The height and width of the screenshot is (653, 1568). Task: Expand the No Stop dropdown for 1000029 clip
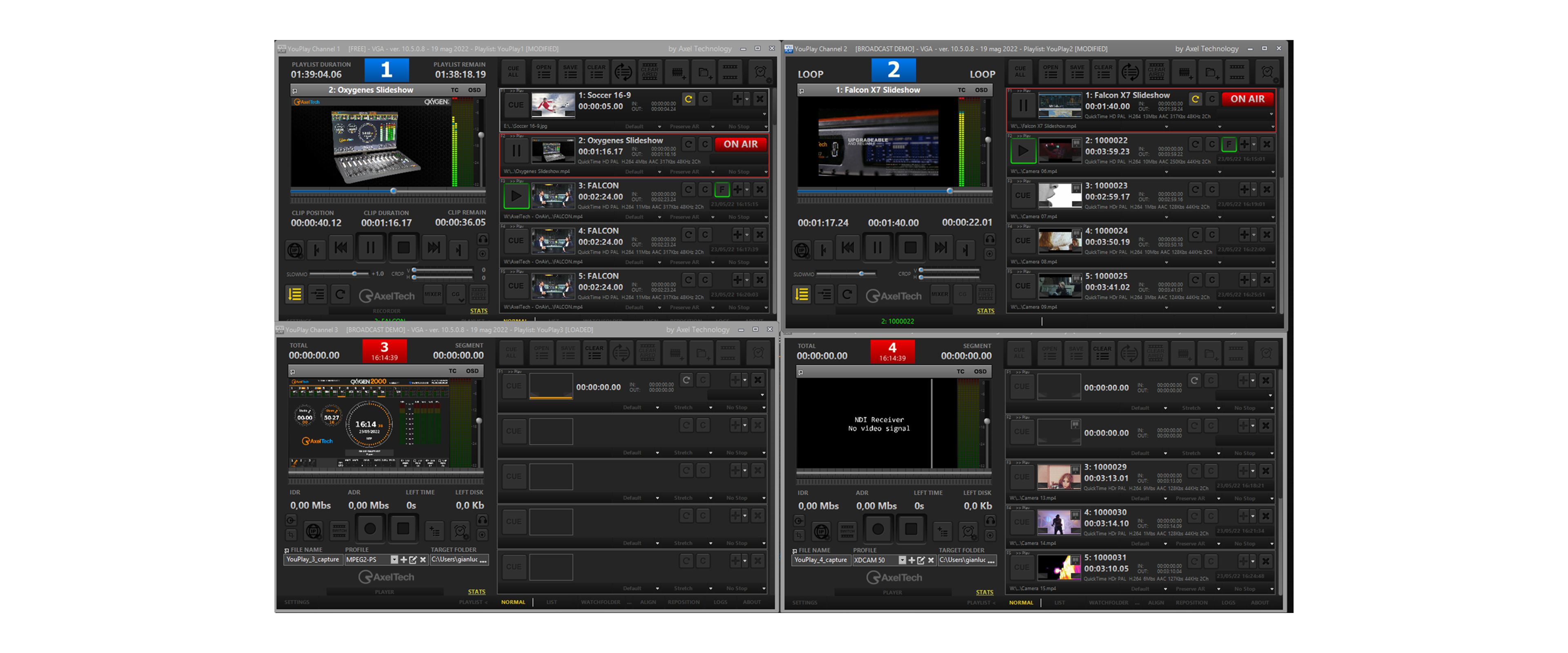1272,498
